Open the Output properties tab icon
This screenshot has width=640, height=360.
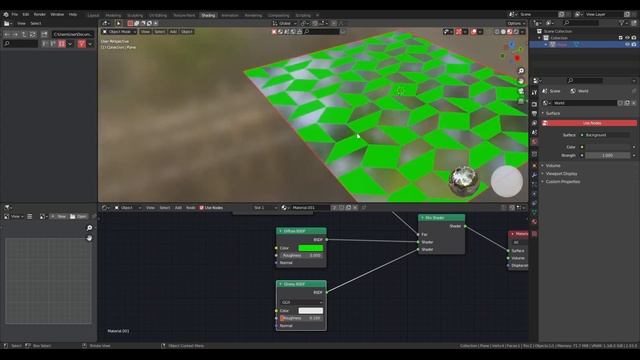(x=534, y=113)
